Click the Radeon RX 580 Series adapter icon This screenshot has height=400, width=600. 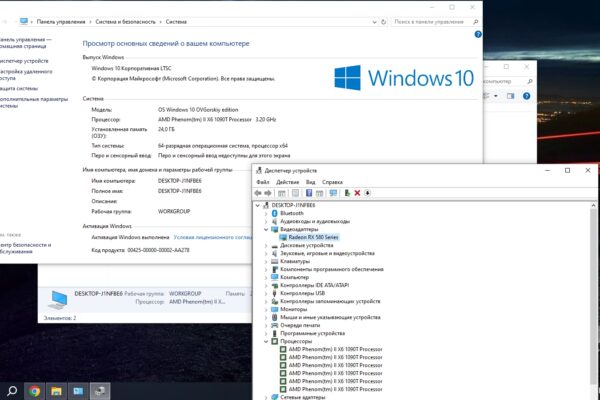pos(283,237)
